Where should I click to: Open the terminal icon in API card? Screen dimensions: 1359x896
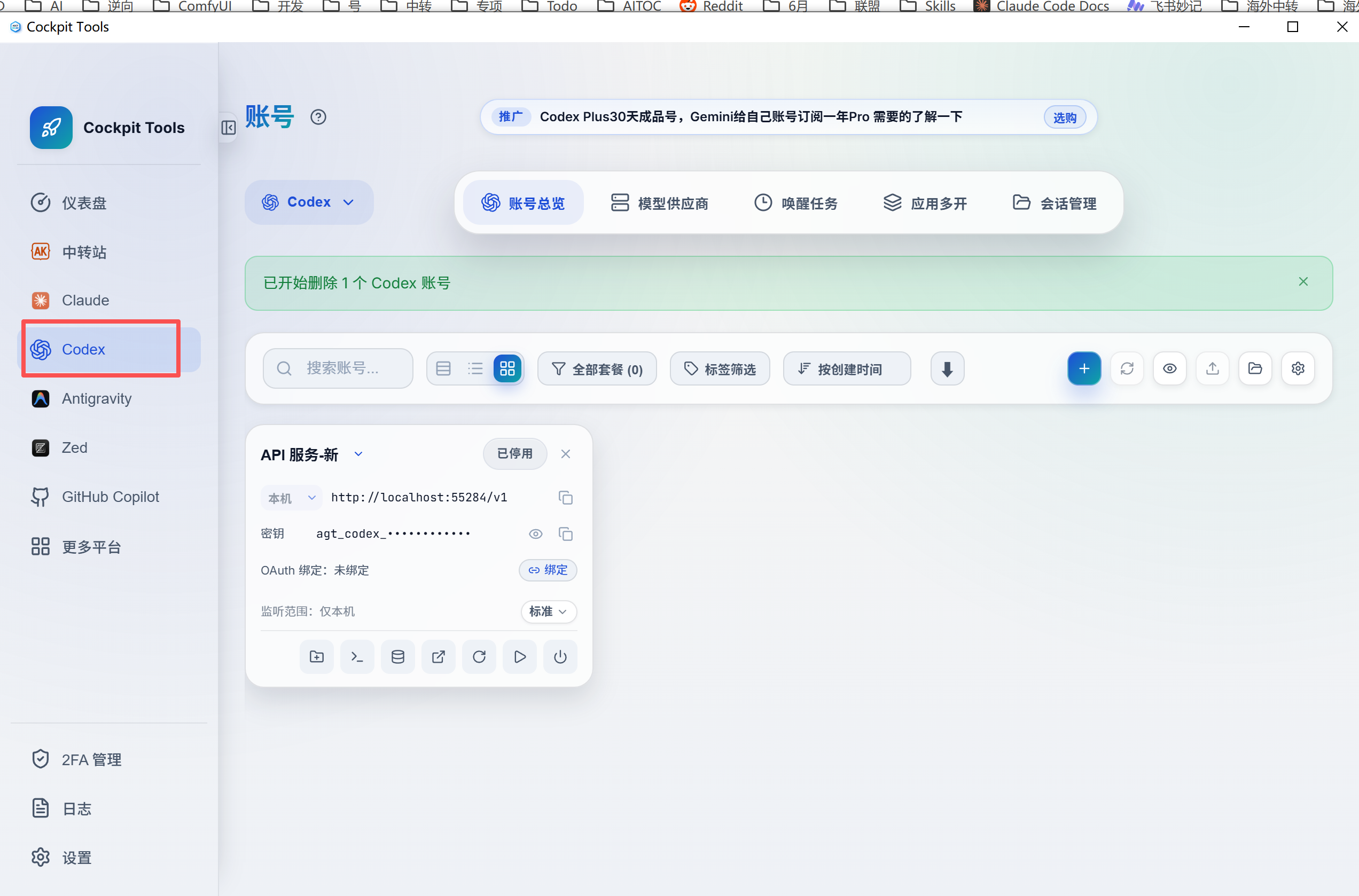tap(357, 657)
